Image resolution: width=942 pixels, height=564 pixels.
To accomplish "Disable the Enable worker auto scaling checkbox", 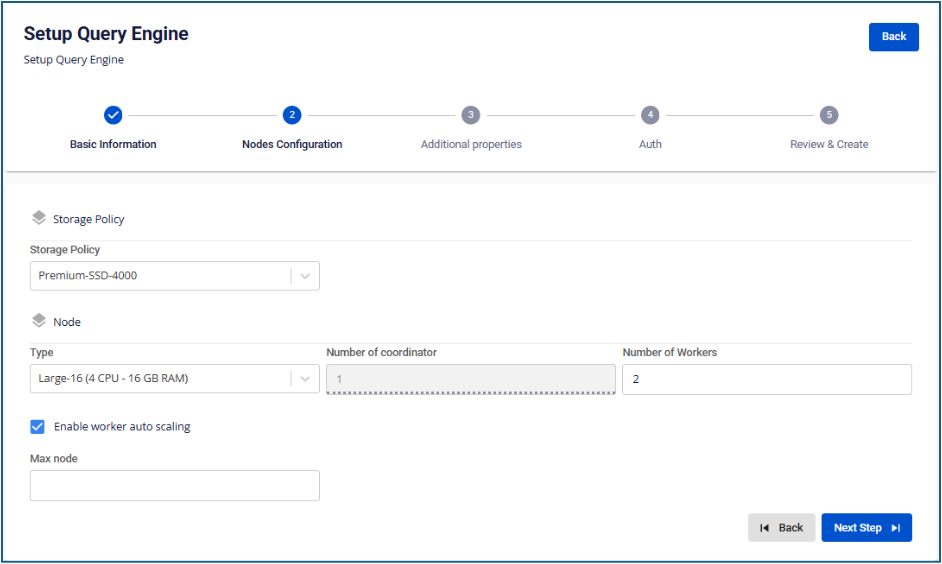I will click(x=38, y=427).
